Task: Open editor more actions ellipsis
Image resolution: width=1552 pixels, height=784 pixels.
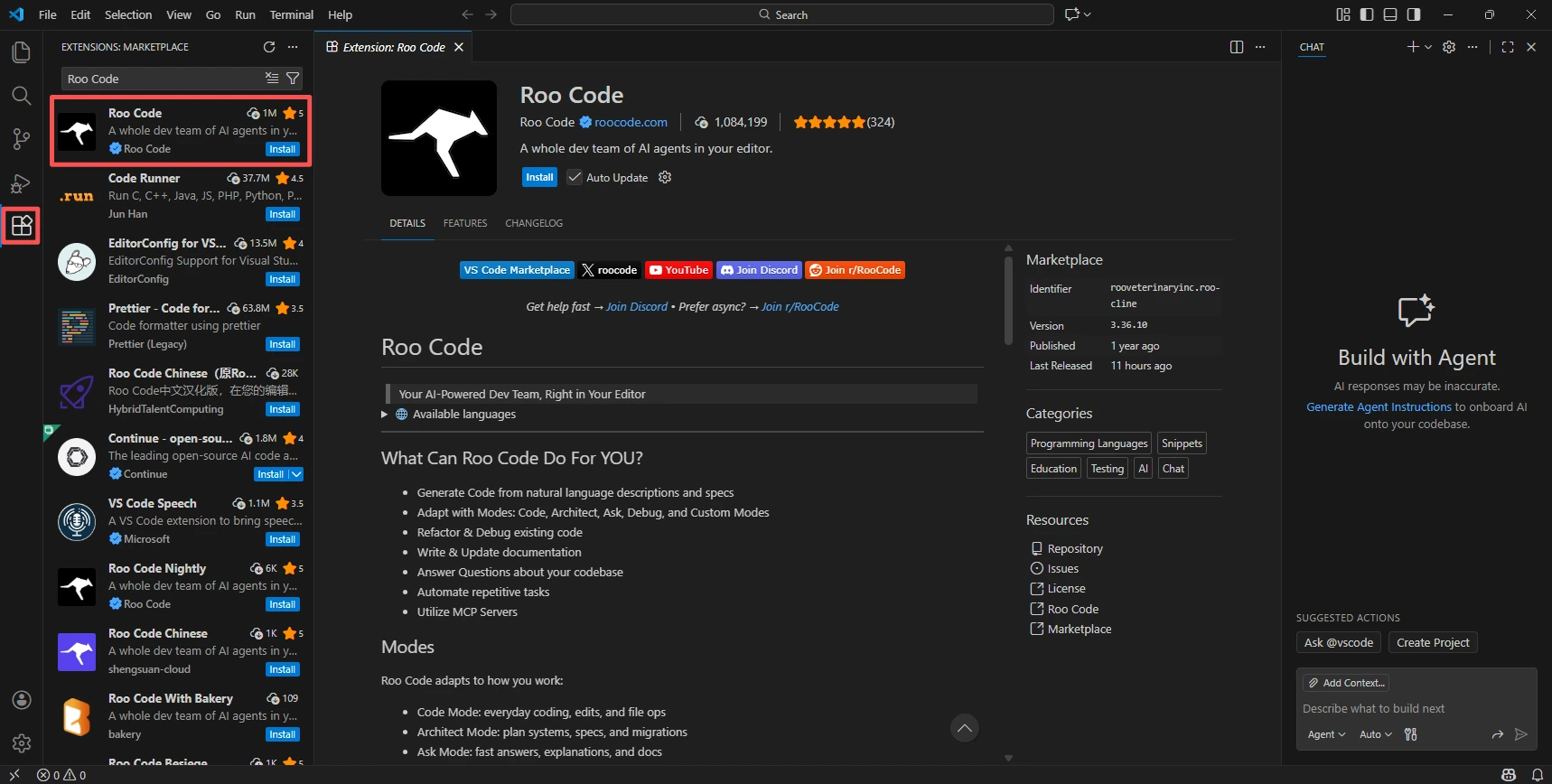Action: pos(1260,47)
